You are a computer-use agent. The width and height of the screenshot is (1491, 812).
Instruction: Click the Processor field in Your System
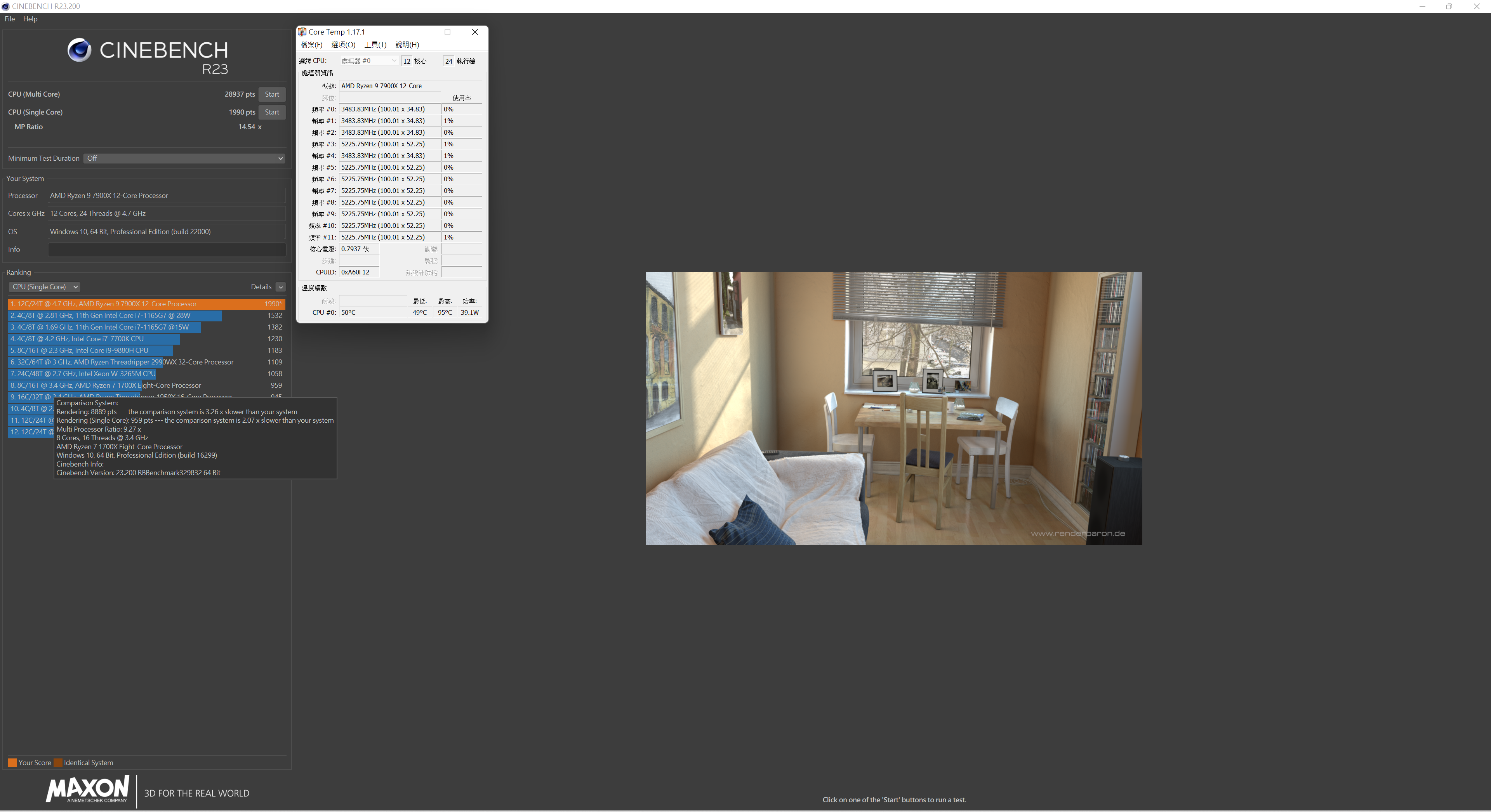(167, 196)
